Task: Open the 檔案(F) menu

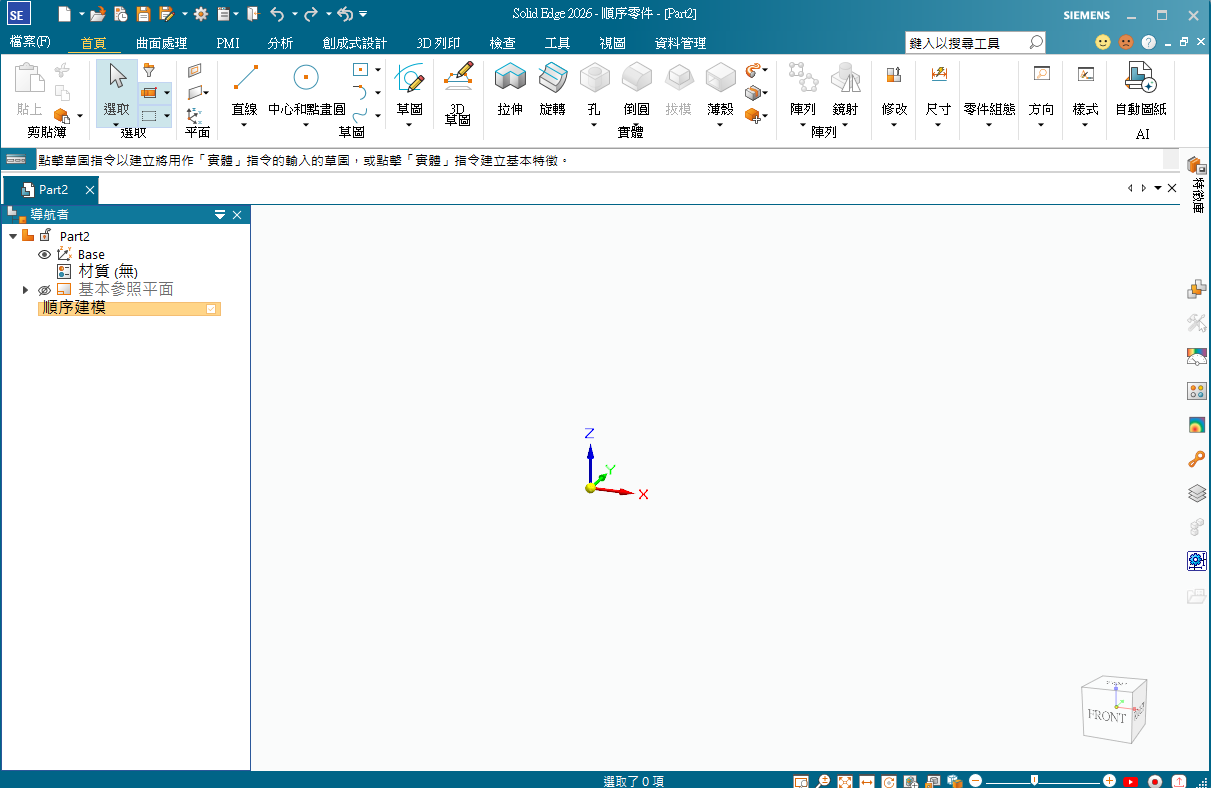Action: [x=30, y=43]
